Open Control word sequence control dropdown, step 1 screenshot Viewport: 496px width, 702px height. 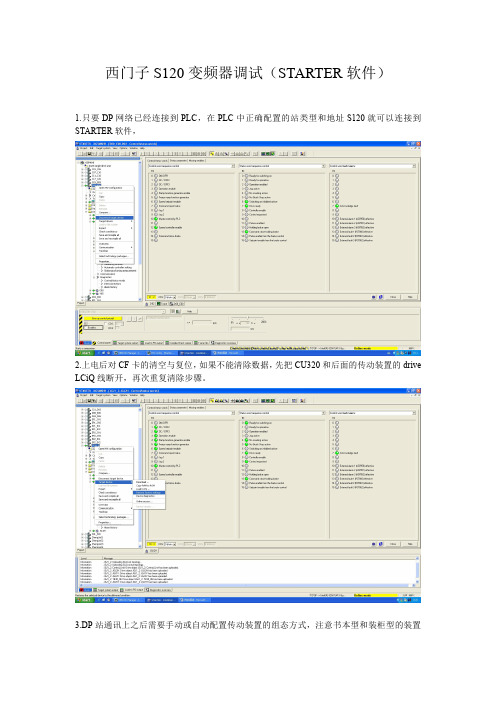192,166
